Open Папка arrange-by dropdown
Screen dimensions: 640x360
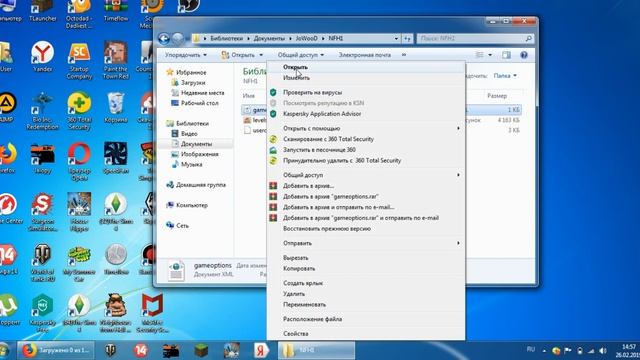click(x=505, y=76)
